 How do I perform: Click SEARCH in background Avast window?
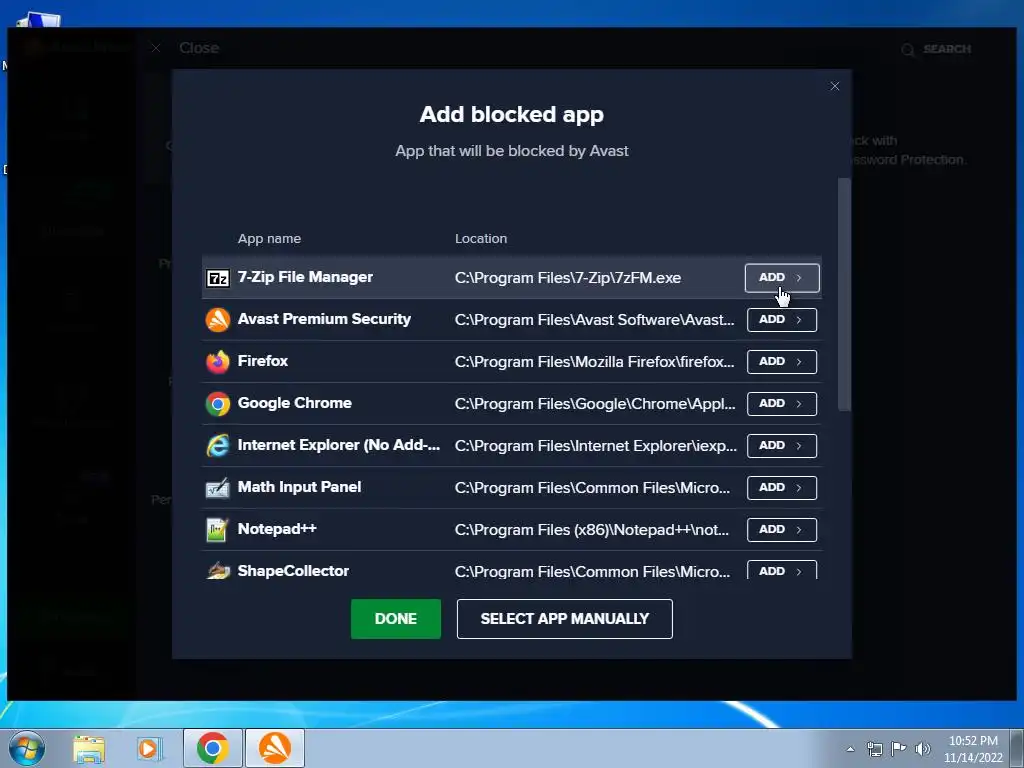(936, 49)
